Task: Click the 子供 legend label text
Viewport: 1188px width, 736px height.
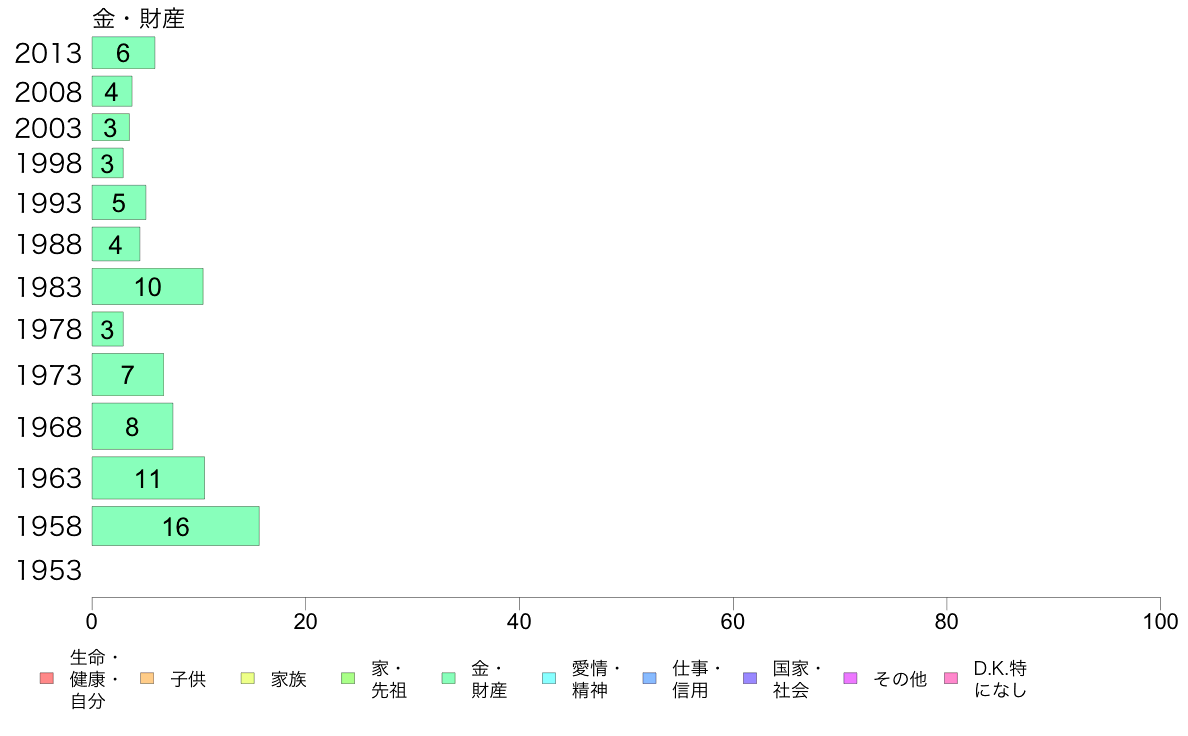Action: pos(188,679)
